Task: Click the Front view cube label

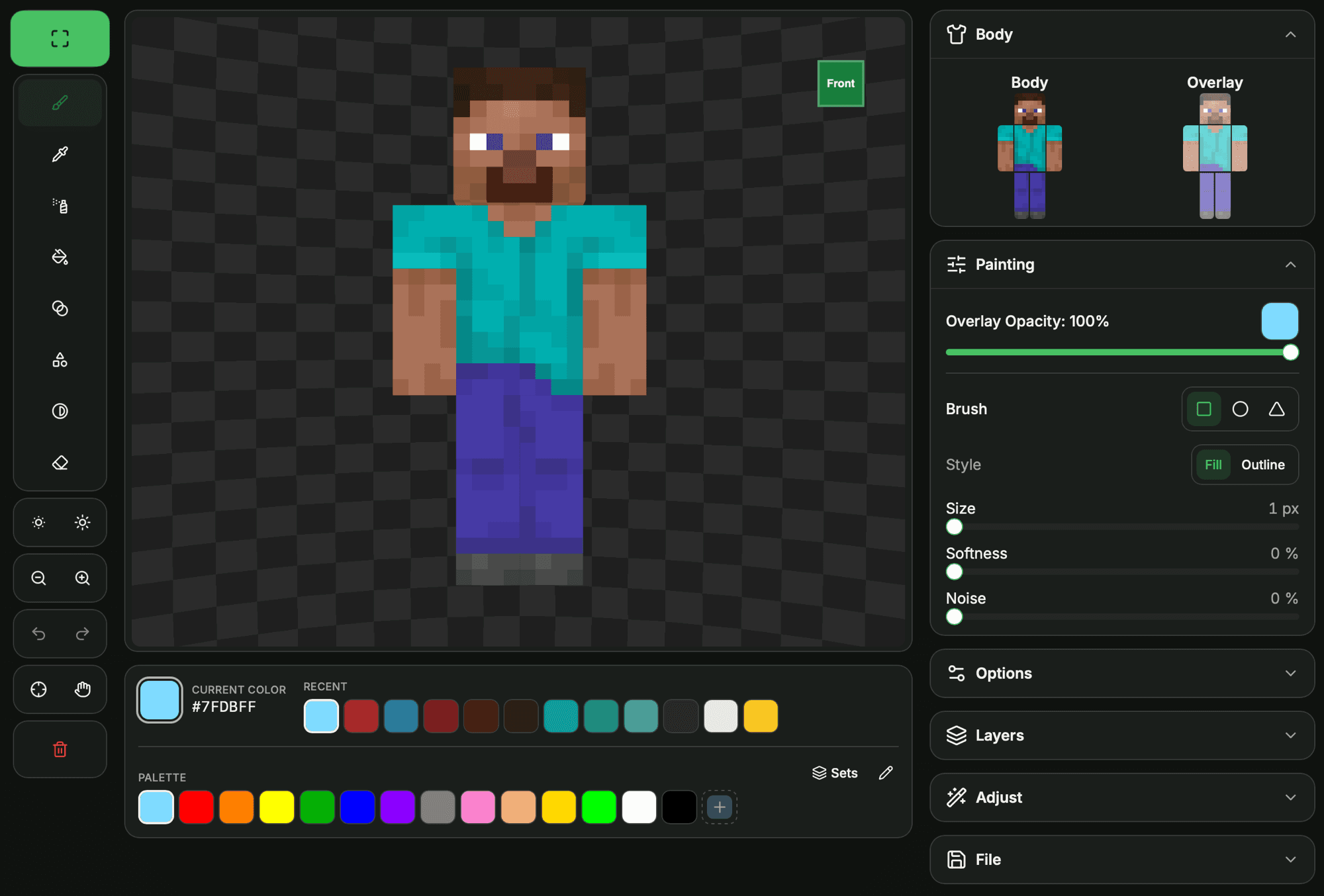Action: pyautogui.click(x=841, y=83)
